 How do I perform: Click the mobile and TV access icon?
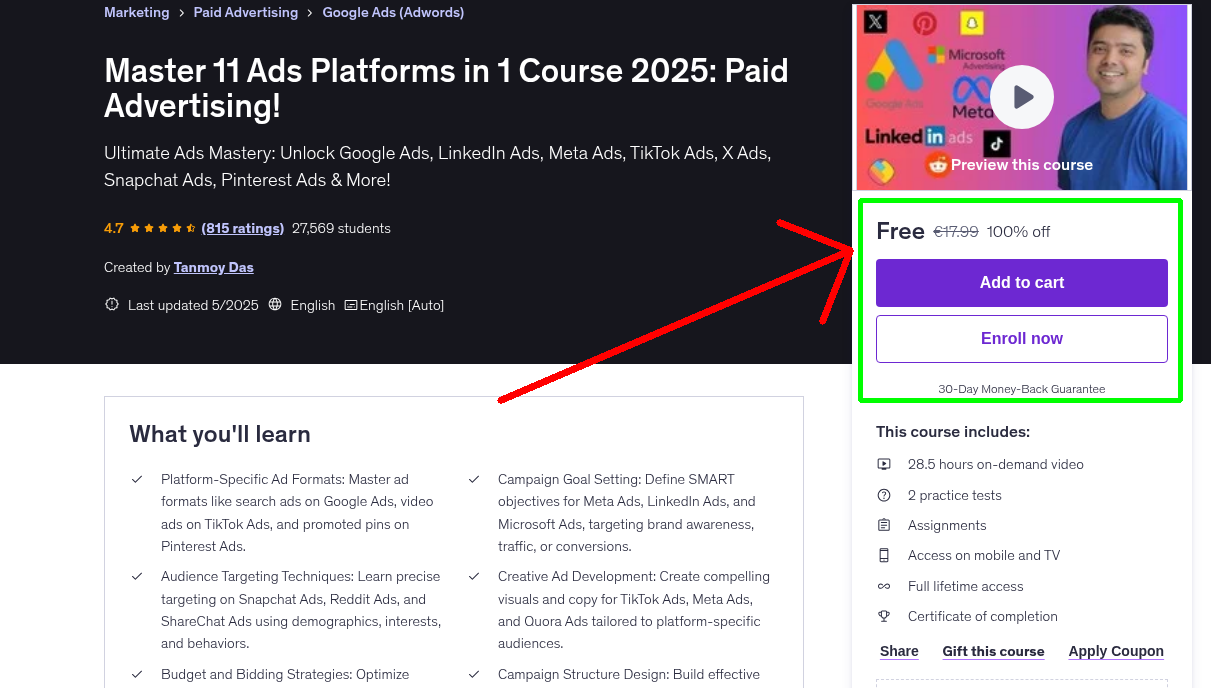pos(884,555)
